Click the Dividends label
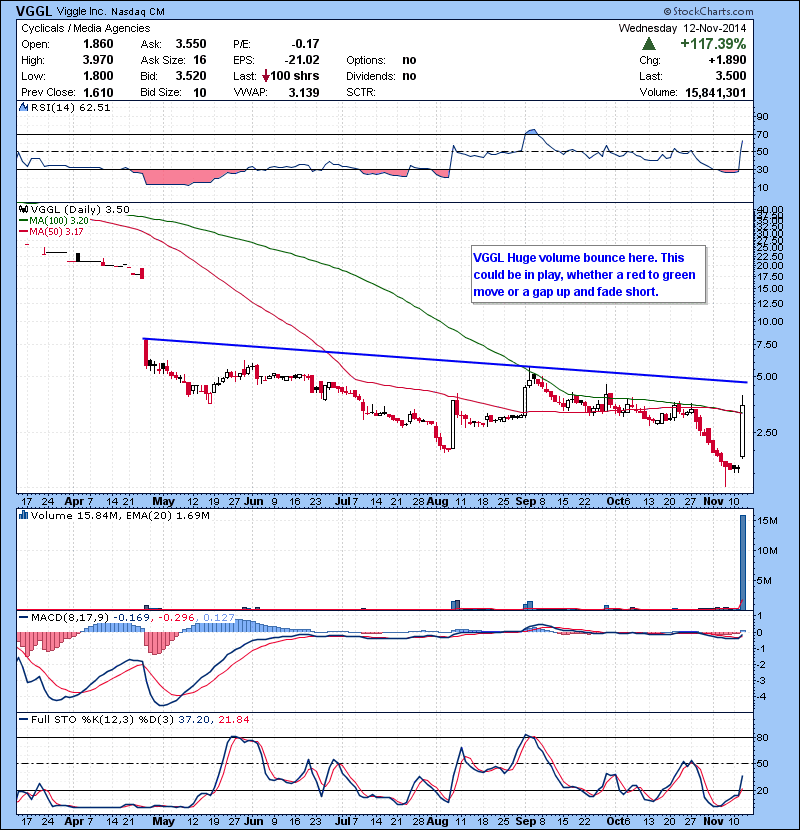 tap(371, 76)
